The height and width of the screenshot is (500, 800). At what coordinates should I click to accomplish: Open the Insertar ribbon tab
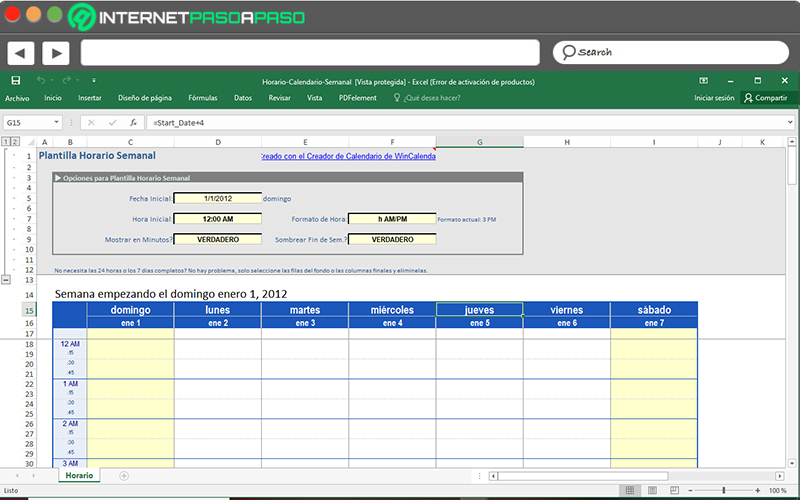[90, 98]
